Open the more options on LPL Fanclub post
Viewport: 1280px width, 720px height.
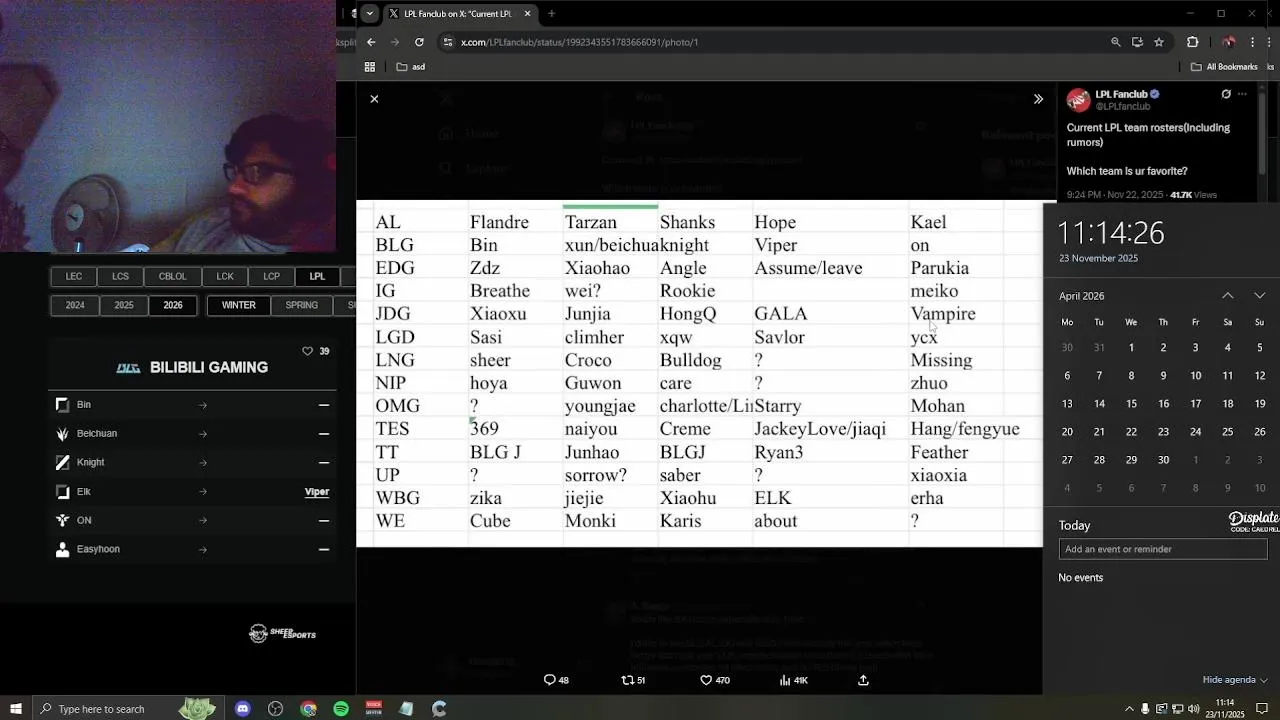click(1242, 94)
